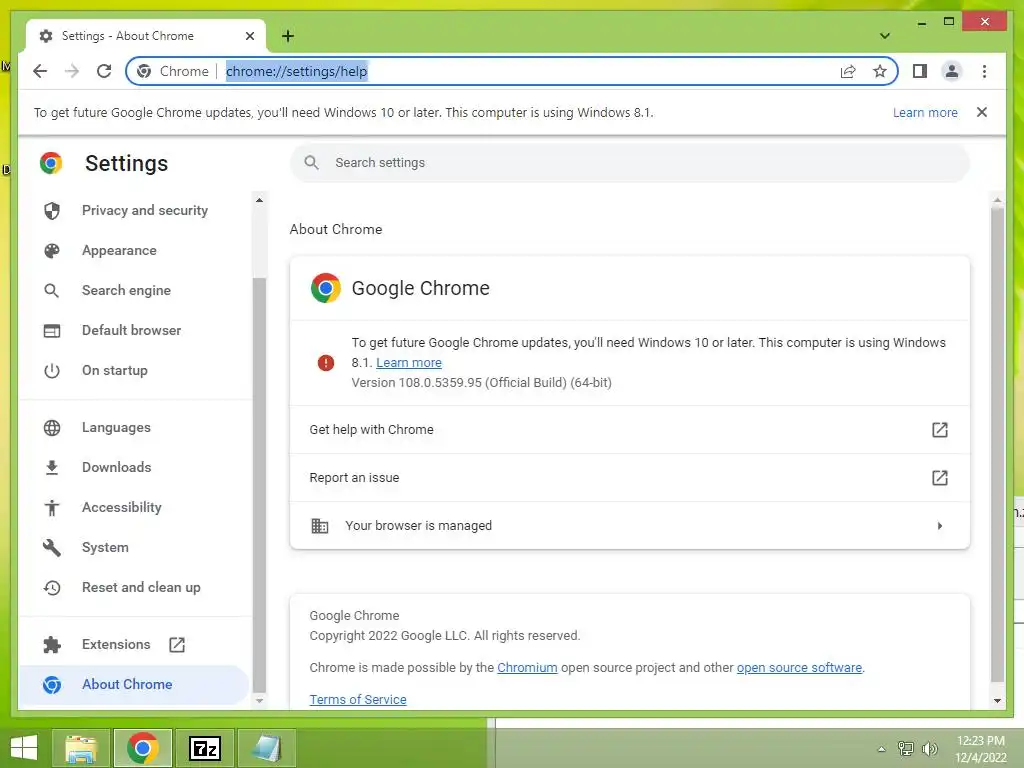Click the volume speaker tray icon
The height and width of the screenshot is (768, 1024).
point(929,749)
